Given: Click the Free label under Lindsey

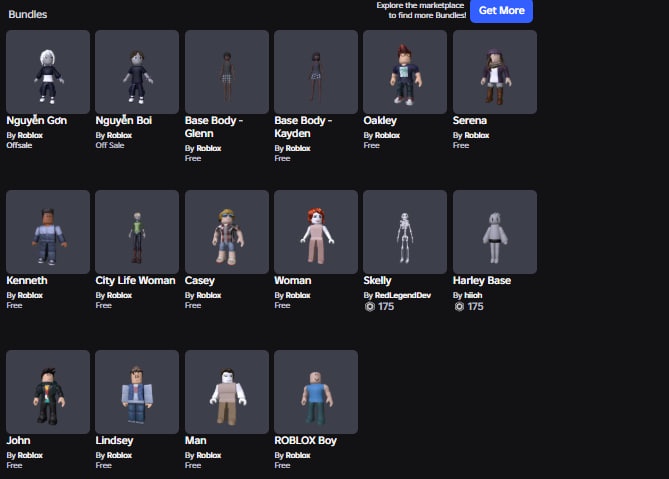Looking at the screenshot, I should (x=104, y=465).
